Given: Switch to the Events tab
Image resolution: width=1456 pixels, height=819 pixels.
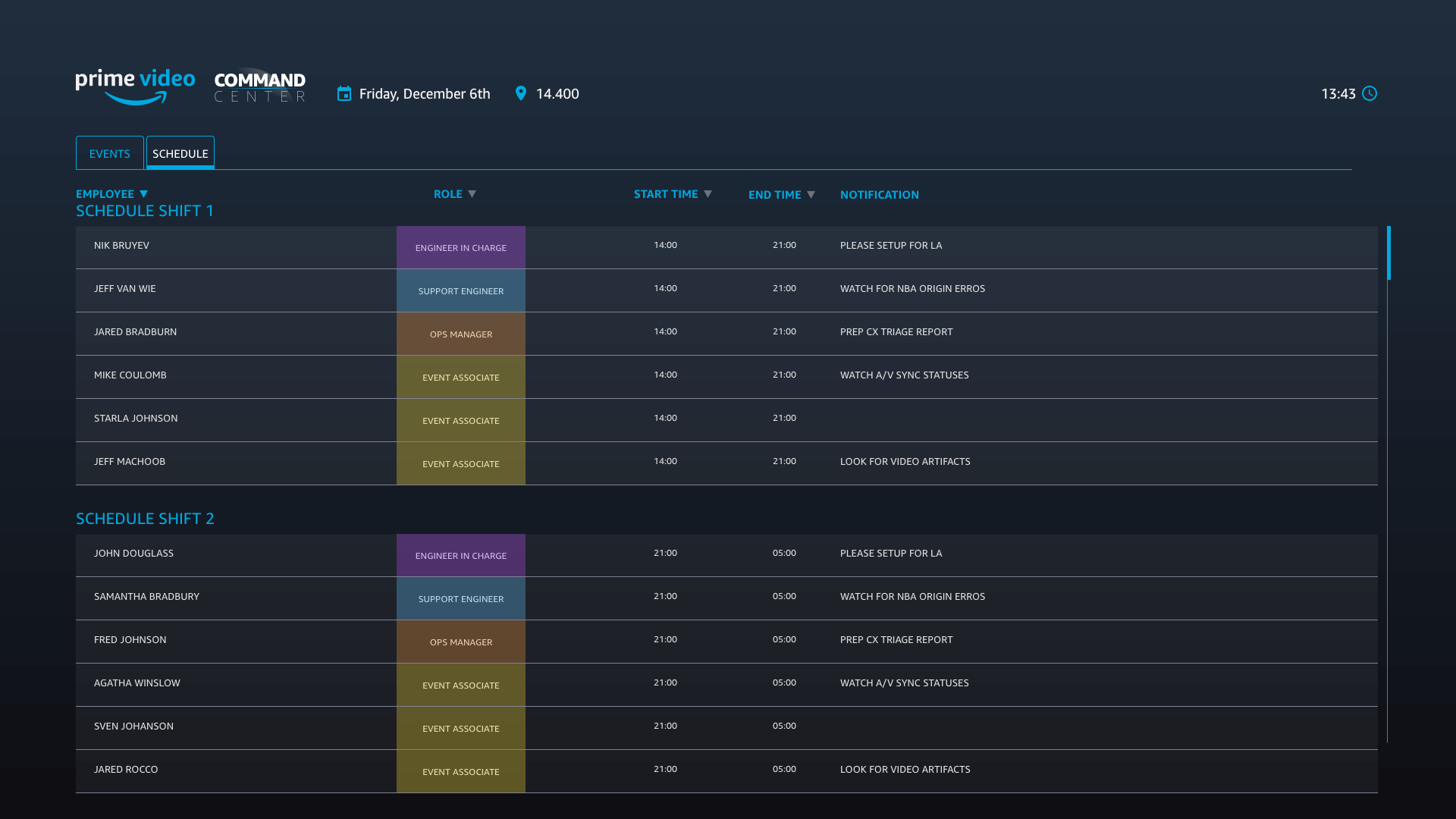Looking at the screenshot, I should pos(110,153).
